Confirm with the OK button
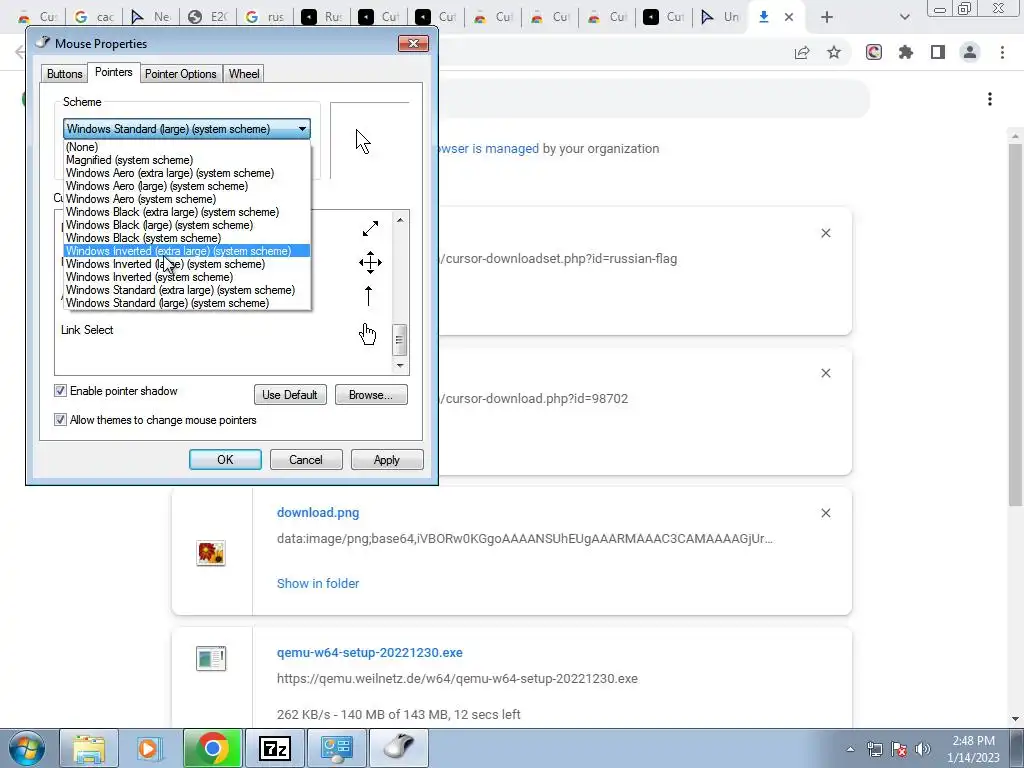This screenshot has width=1024, height=768. pos(225,460)
